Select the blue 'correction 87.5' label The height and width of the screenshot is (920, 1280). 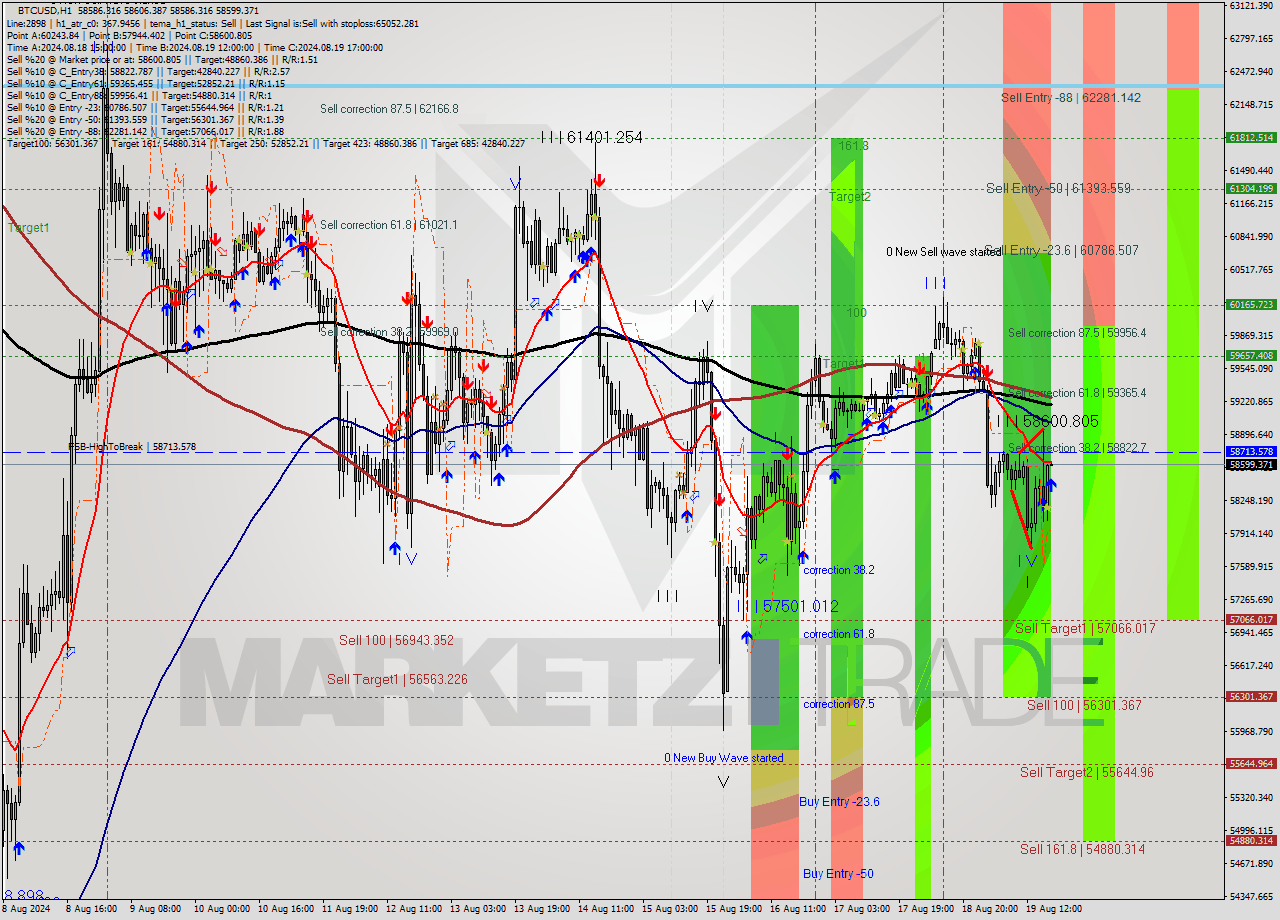point(839,704)
